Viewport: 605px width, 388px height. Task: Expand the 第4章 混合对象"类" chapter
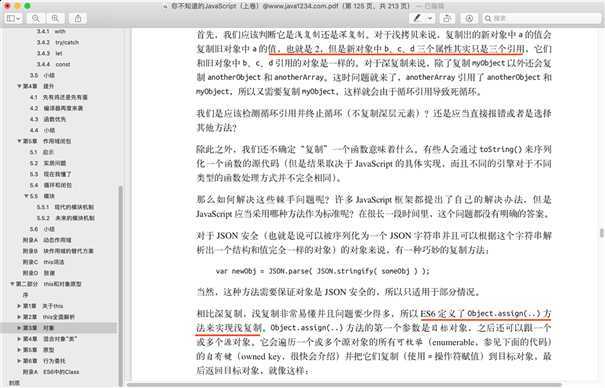pyautogui.click(x=19, y=339)
